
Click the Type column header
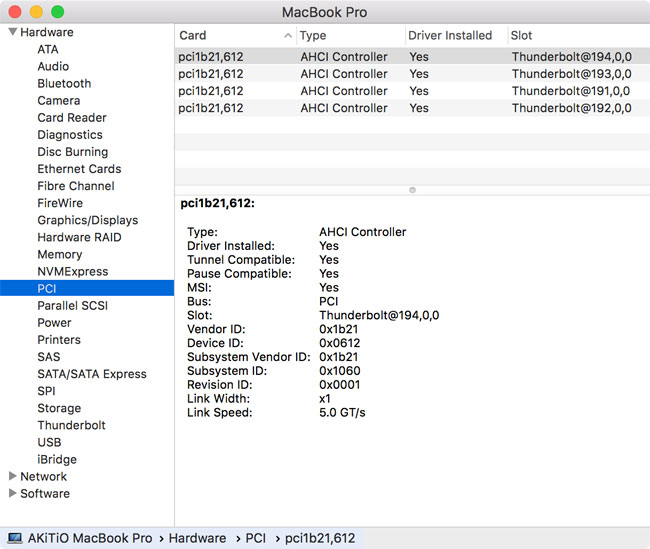click(348, 35)
